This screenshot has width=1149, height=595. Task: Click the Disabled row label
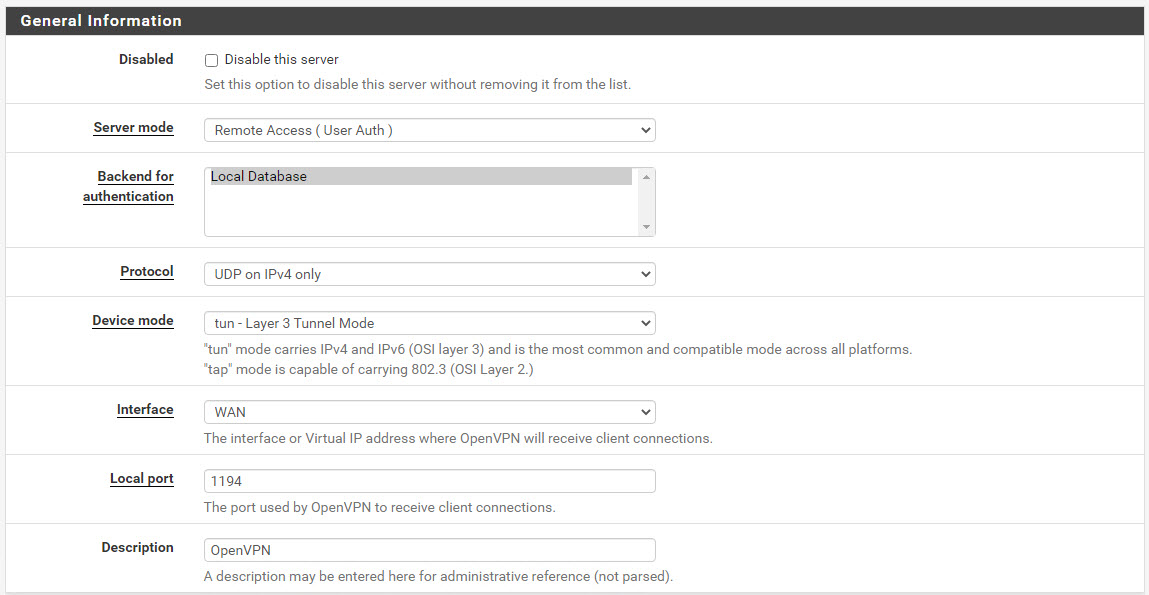(x=146, y=59)
